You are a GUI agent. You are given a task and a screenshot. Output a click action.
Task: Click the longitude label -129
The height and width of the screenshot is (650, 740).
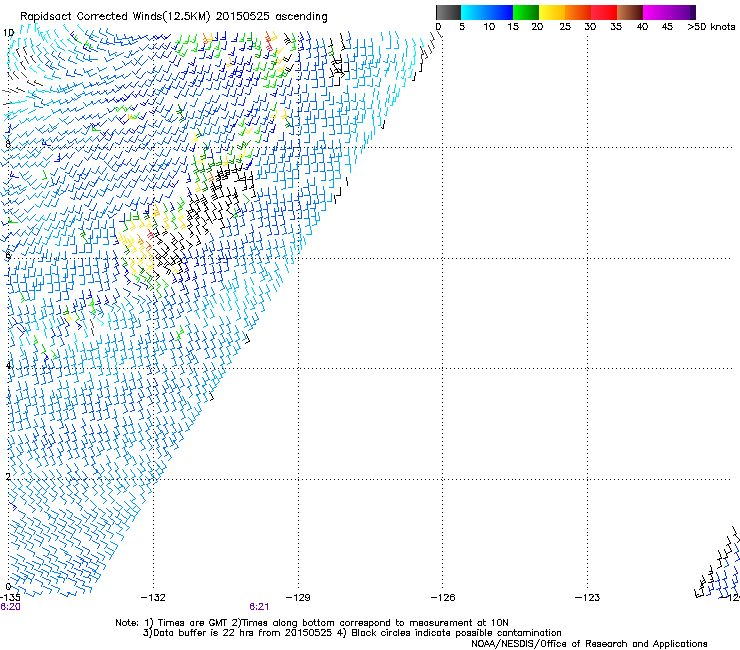(x=298, y=598)
